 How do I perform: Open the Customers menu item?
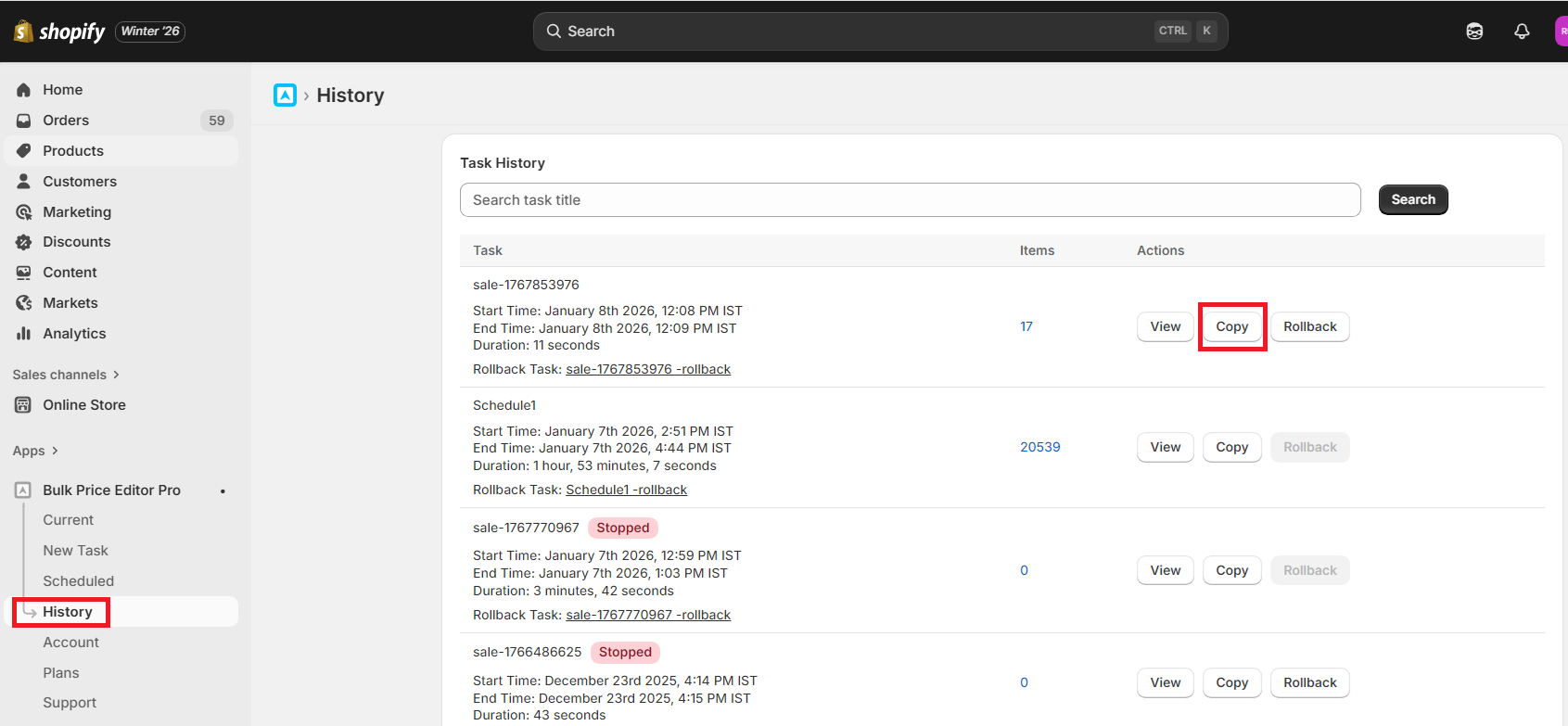[x=80, y=182]
